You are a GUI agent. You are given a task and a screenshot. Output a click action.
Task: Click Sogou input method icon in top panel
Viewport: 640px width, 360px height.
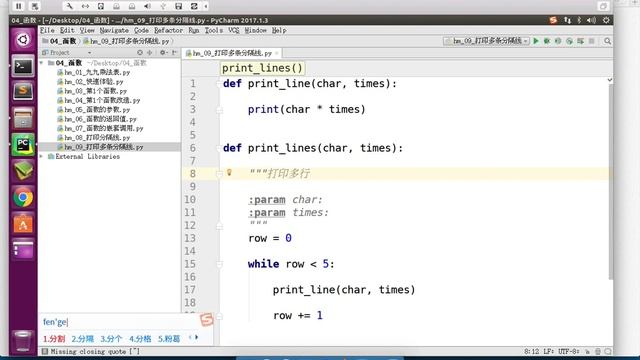point(553,20)
